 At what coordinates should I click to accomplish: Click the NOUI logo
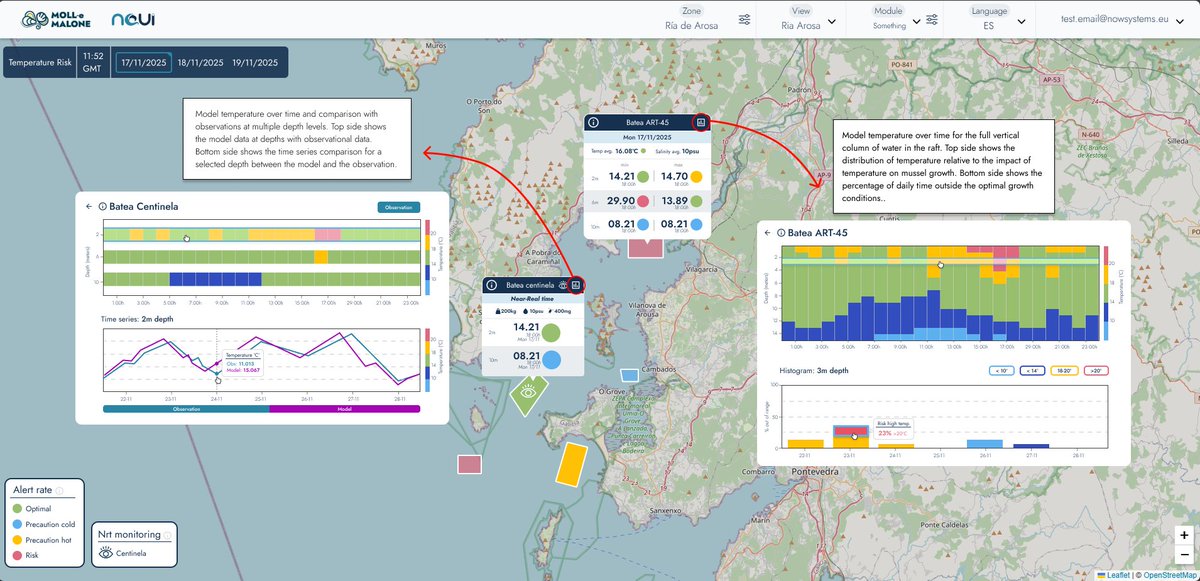133,19
